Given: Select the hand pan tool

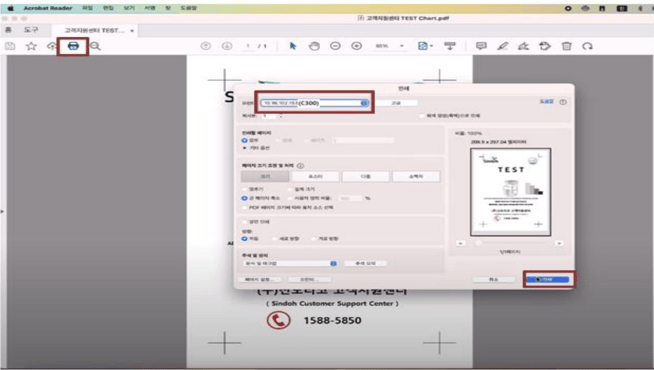Looking at the screenshot, I should point(314,46).
